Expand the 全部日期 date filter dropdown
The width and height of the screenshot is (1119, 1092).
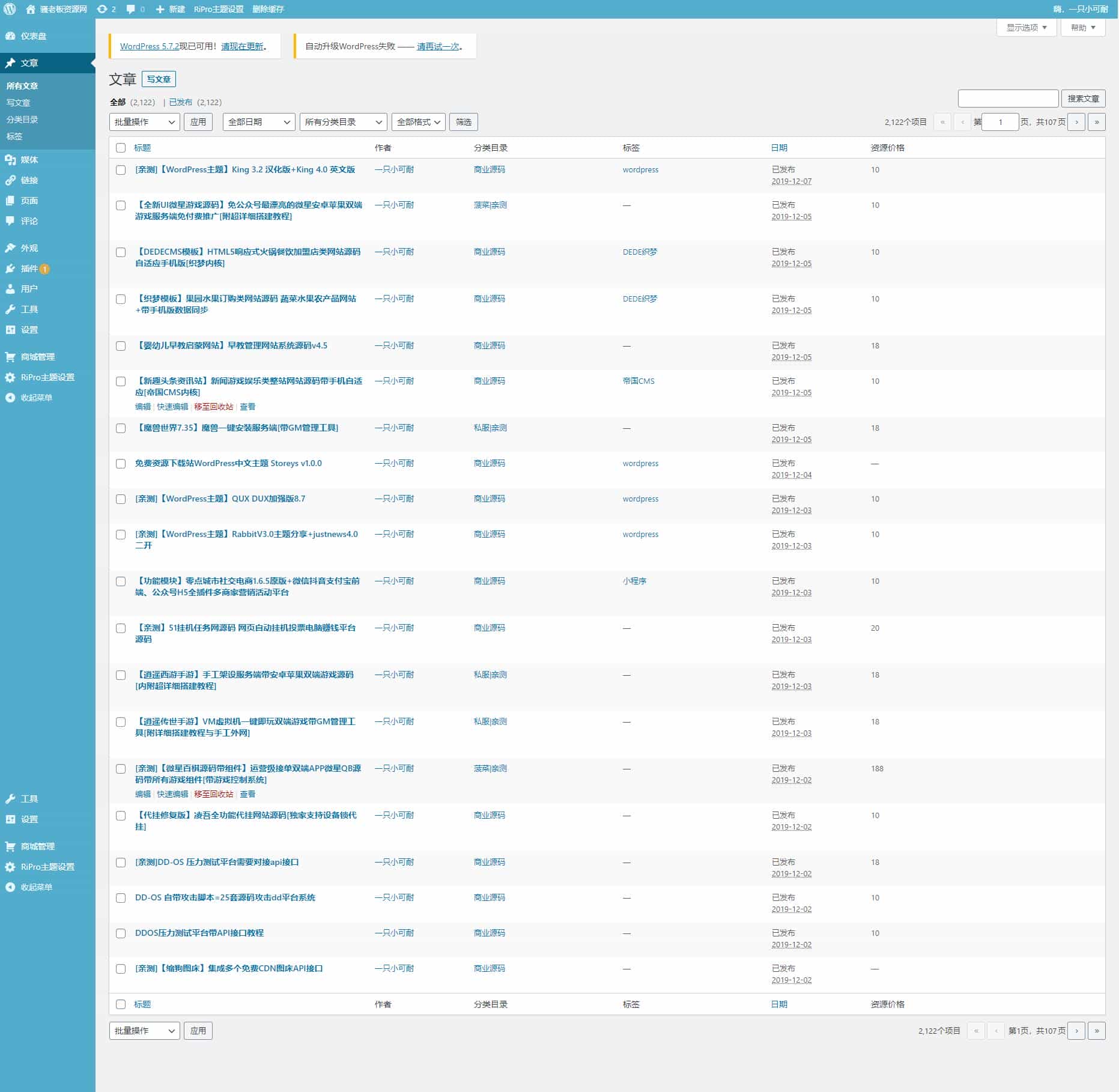click(258, 122)
